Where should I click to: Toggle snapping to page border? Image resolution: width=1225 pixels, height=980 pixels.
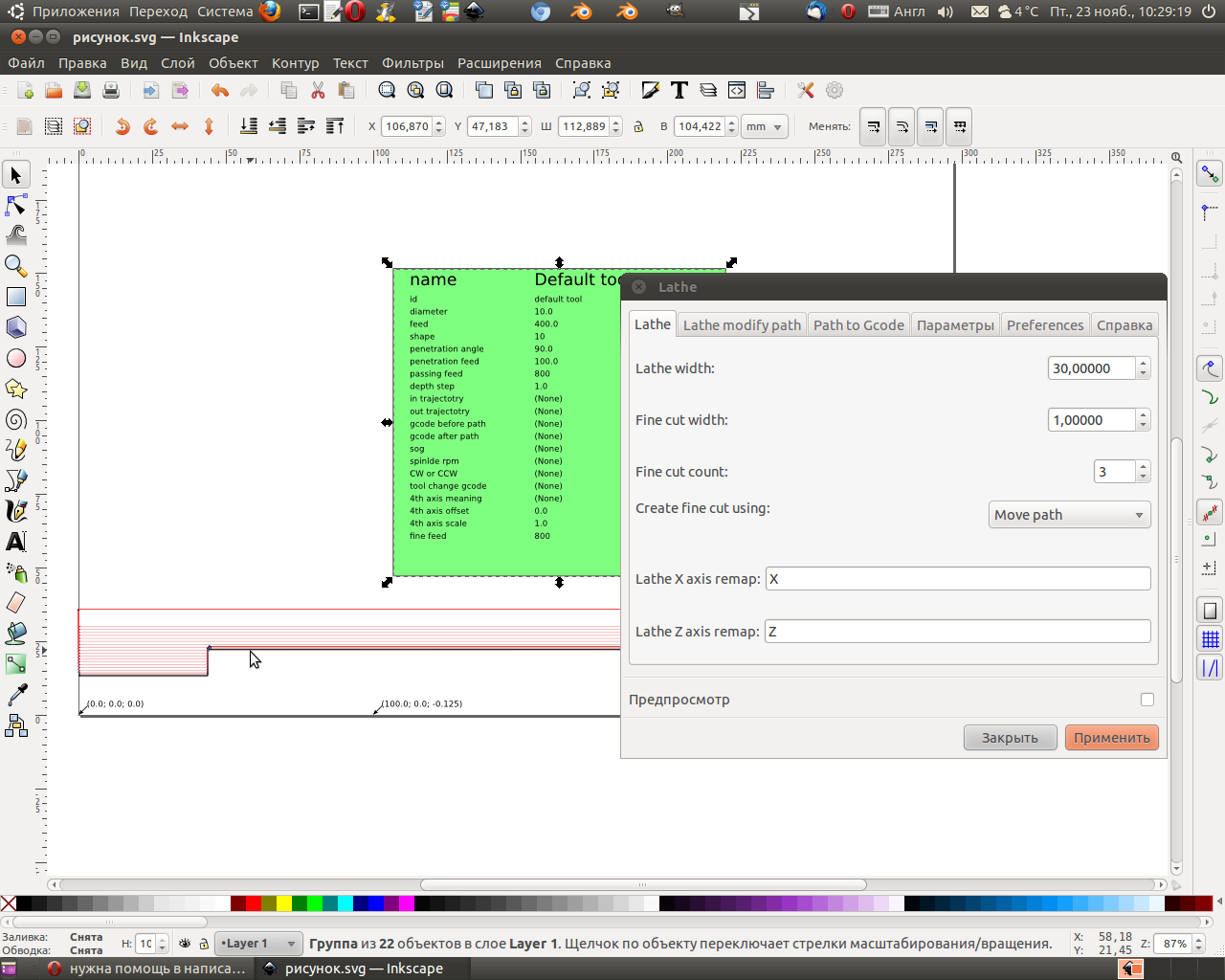[1211, 611]
